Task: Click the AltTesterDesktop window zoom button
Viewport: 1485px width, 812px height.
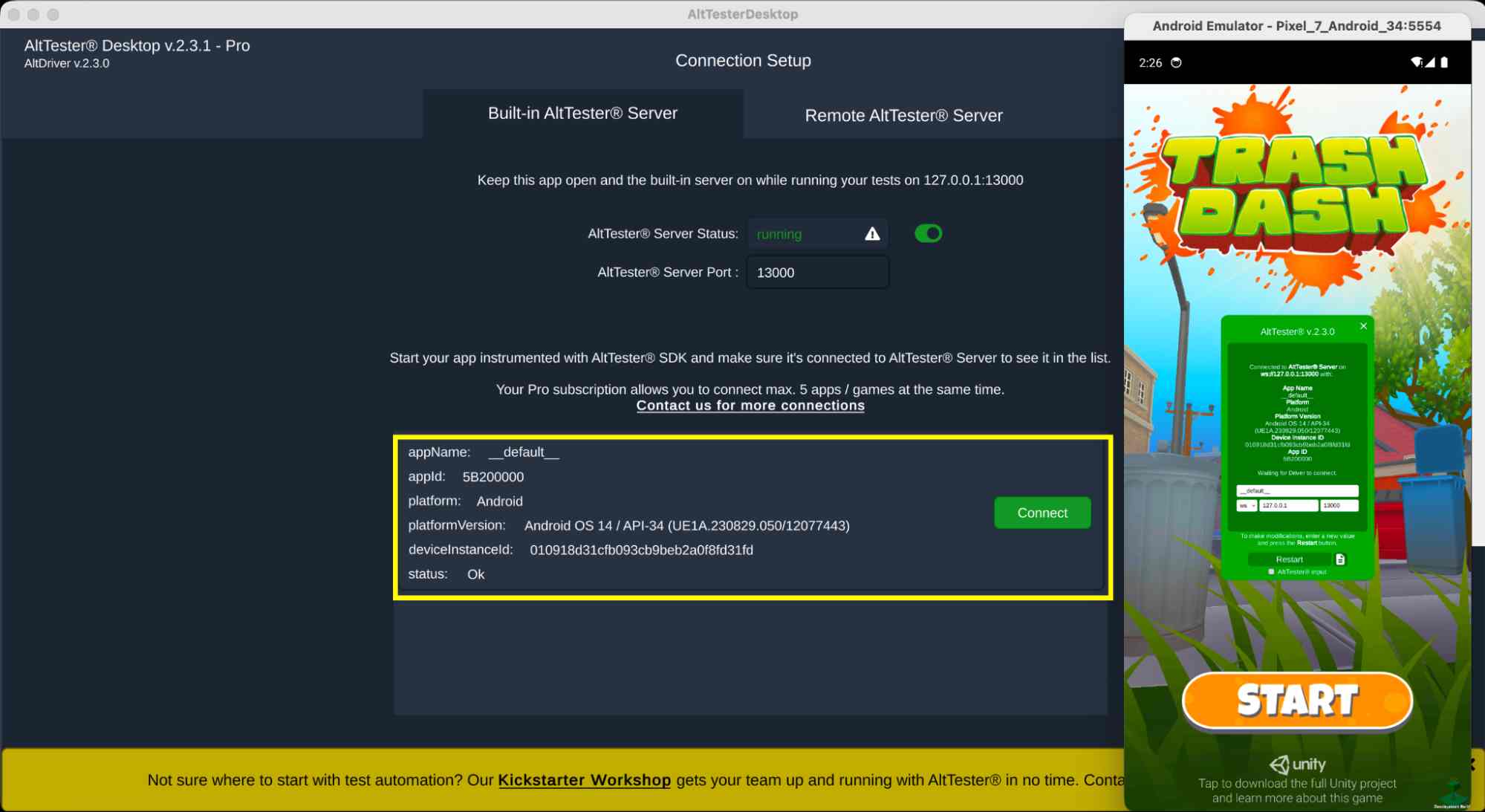Action: 53,14
